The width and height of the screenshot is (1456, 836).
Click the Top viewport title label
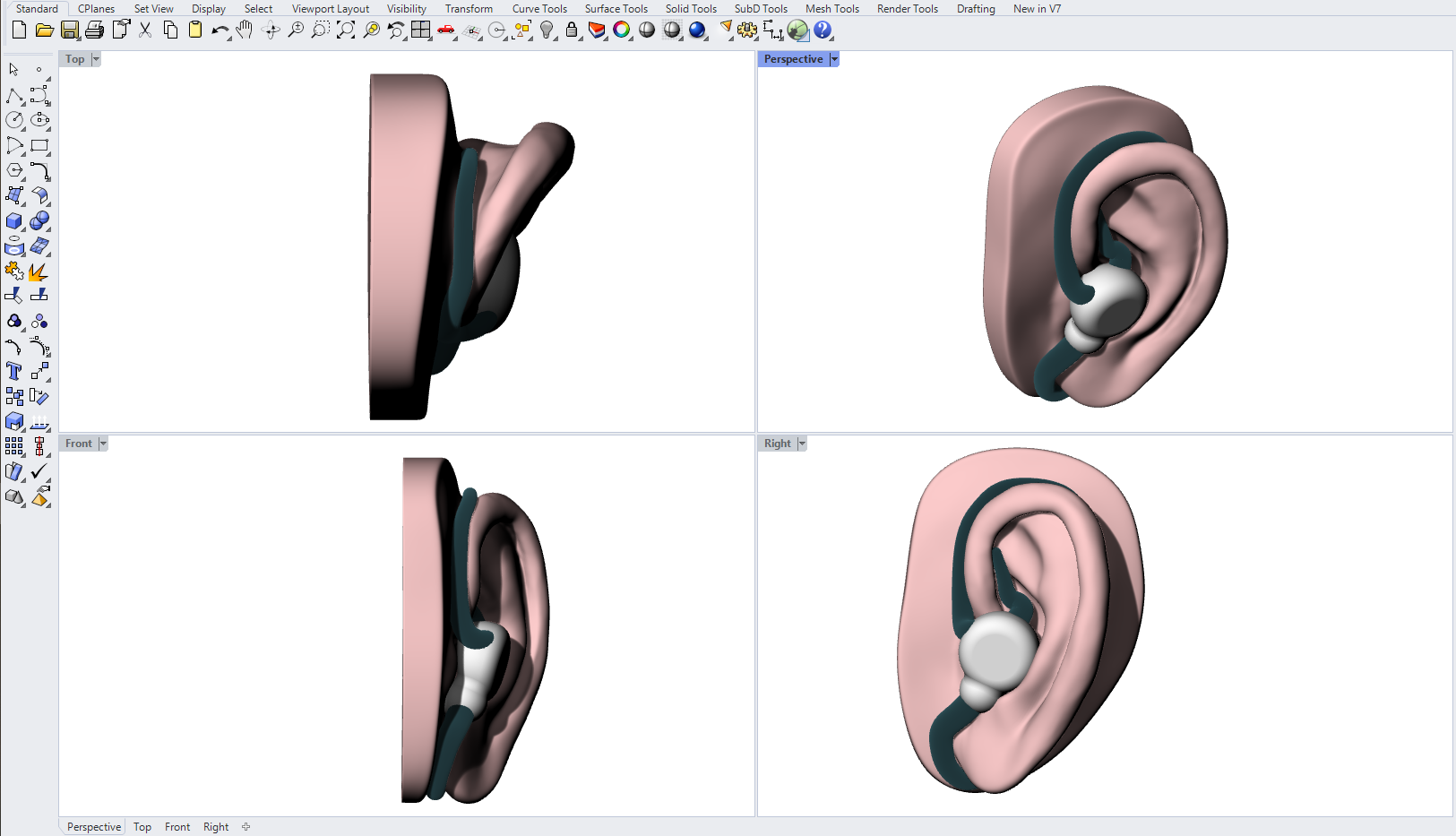75,59
